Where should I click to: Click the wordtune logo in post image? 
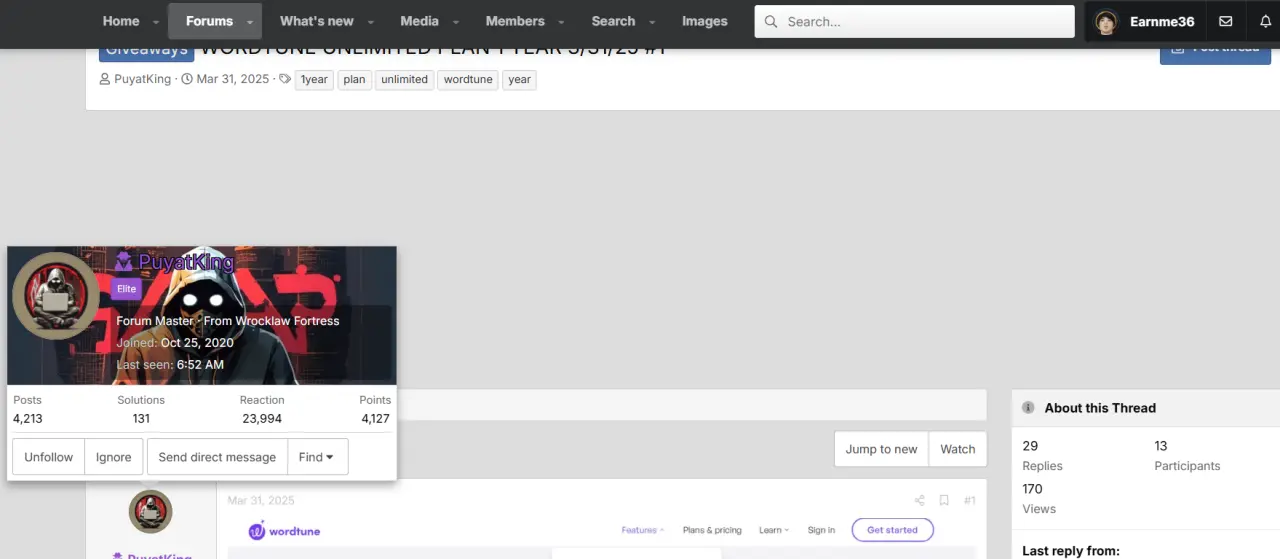click(284, 531)
